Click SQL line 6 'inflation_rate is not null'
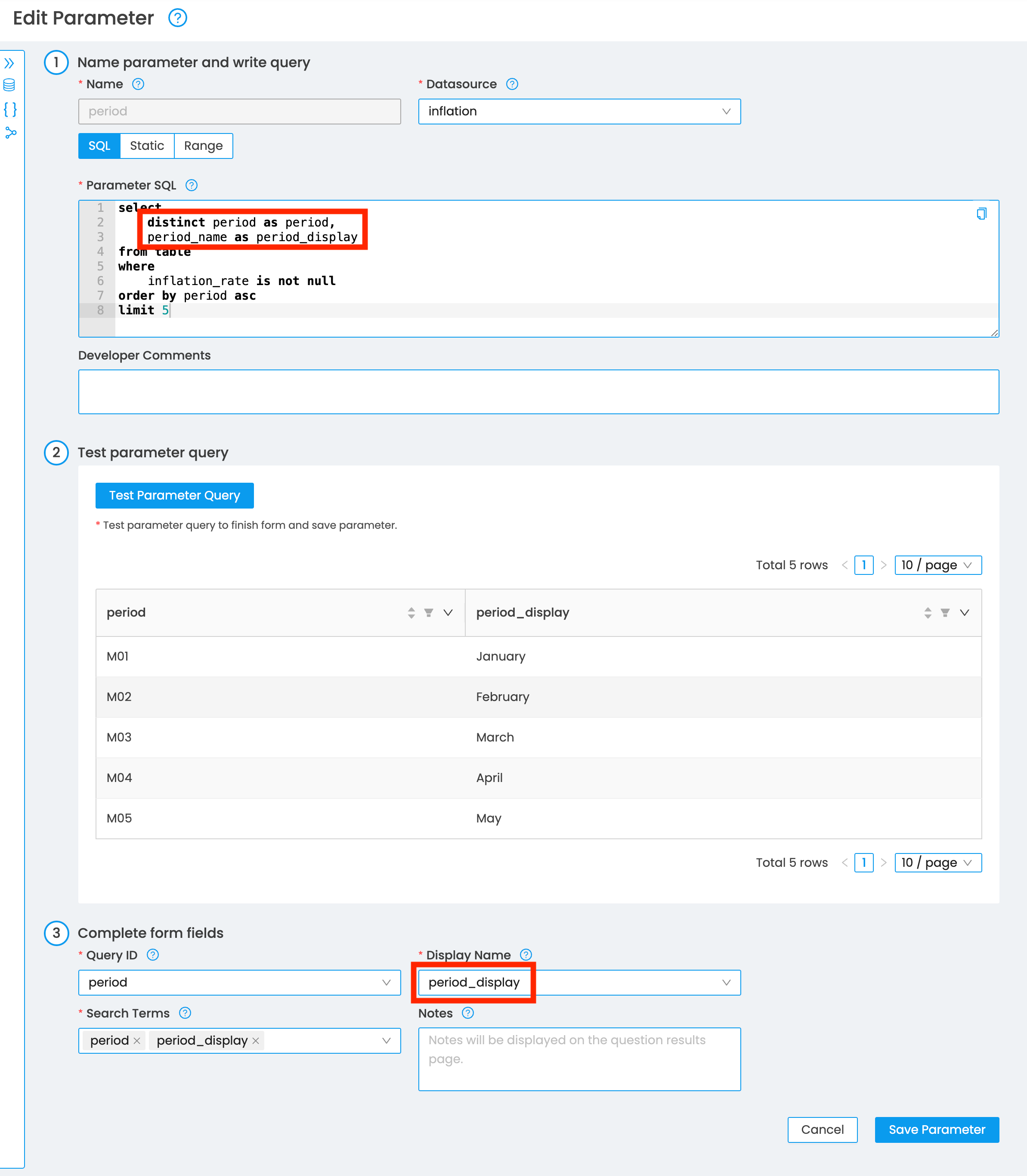This screenshot has width=1027, height=1176. [x=241, y=281]
